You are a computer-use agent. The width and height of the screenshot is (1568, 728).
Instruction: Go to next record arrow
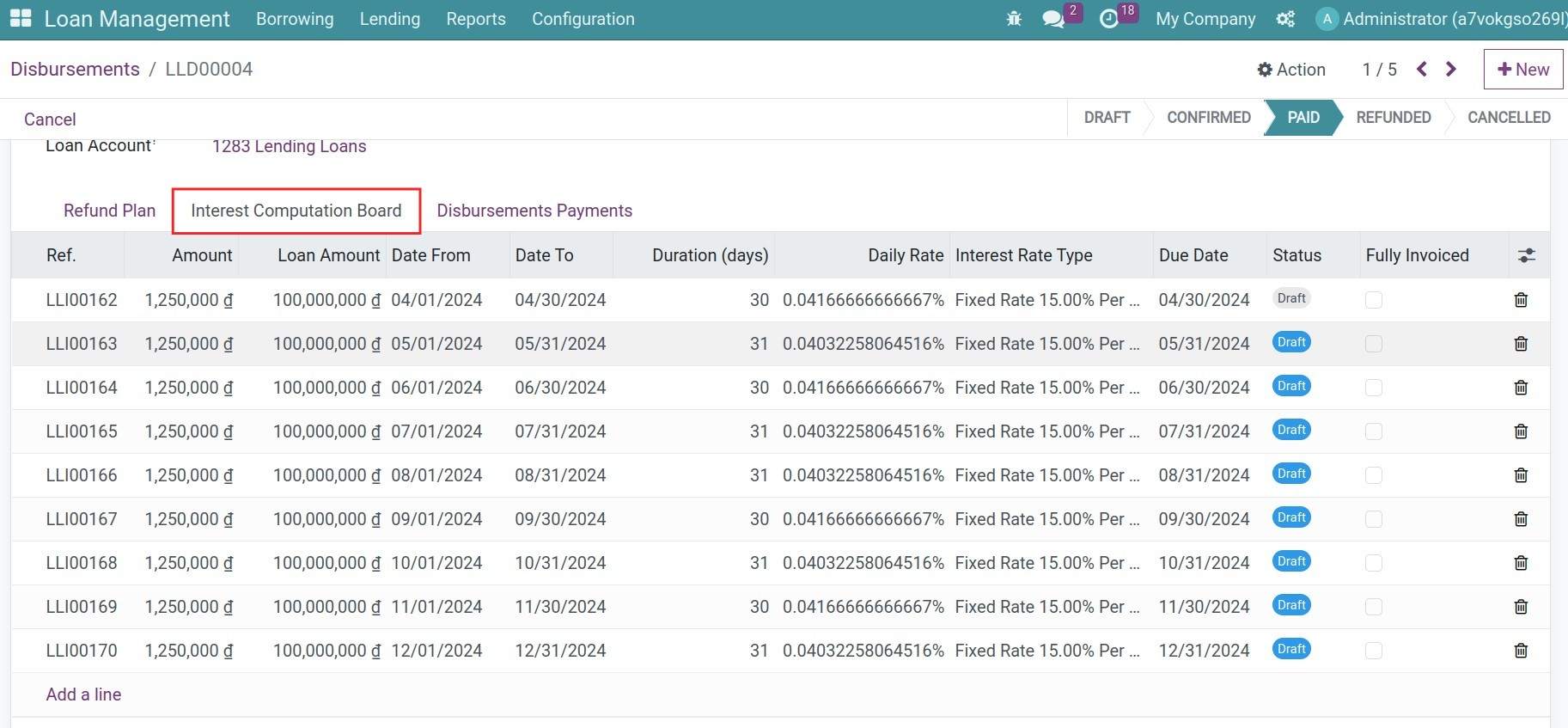(x=1451, y=69)
